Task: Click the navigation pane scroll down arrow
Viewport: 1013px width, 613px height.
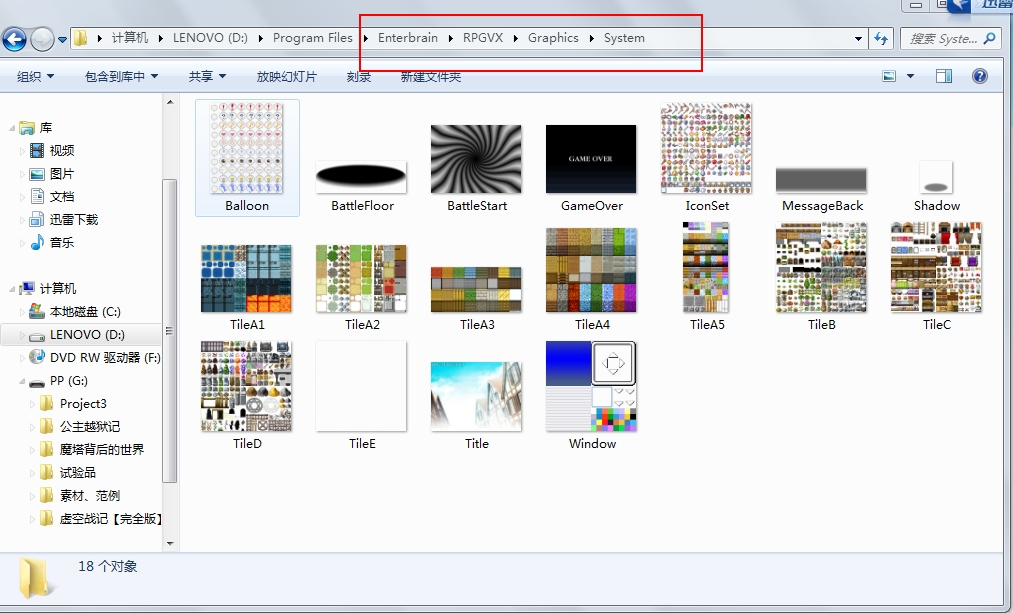Action: coord(170,543)
